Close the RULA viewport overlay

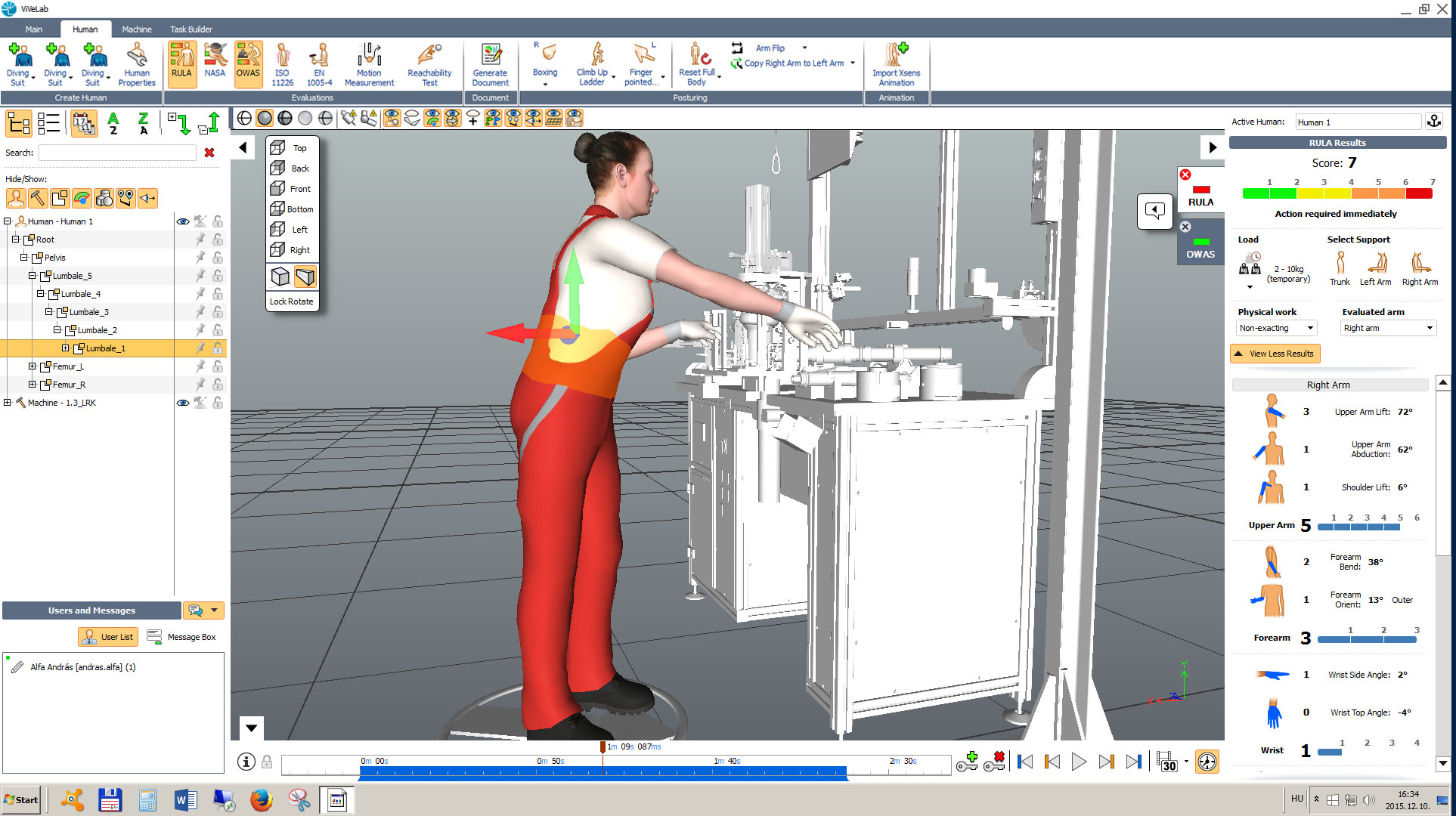click(x=1185, y=175)
